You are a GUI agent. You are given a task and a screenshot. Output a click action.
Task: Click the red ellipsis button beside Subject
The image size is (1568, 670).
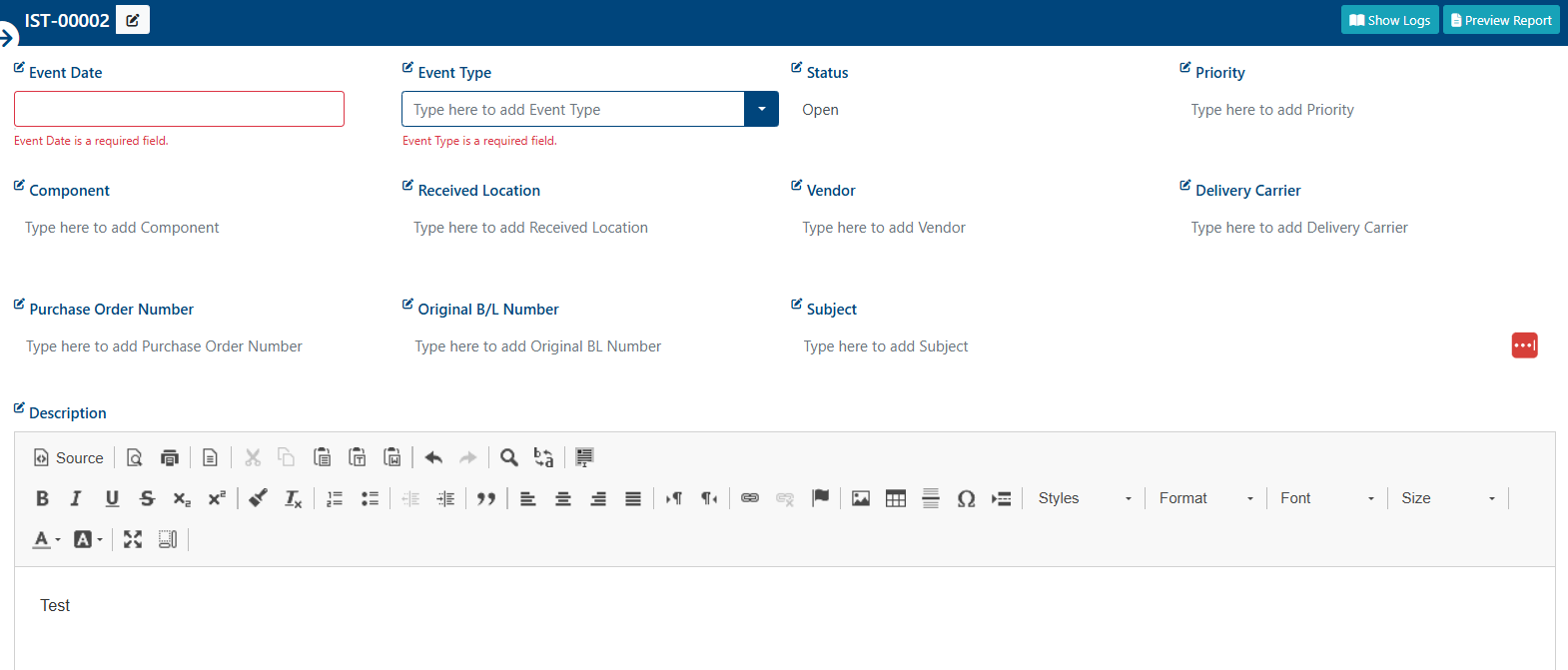coord(1524,345)
